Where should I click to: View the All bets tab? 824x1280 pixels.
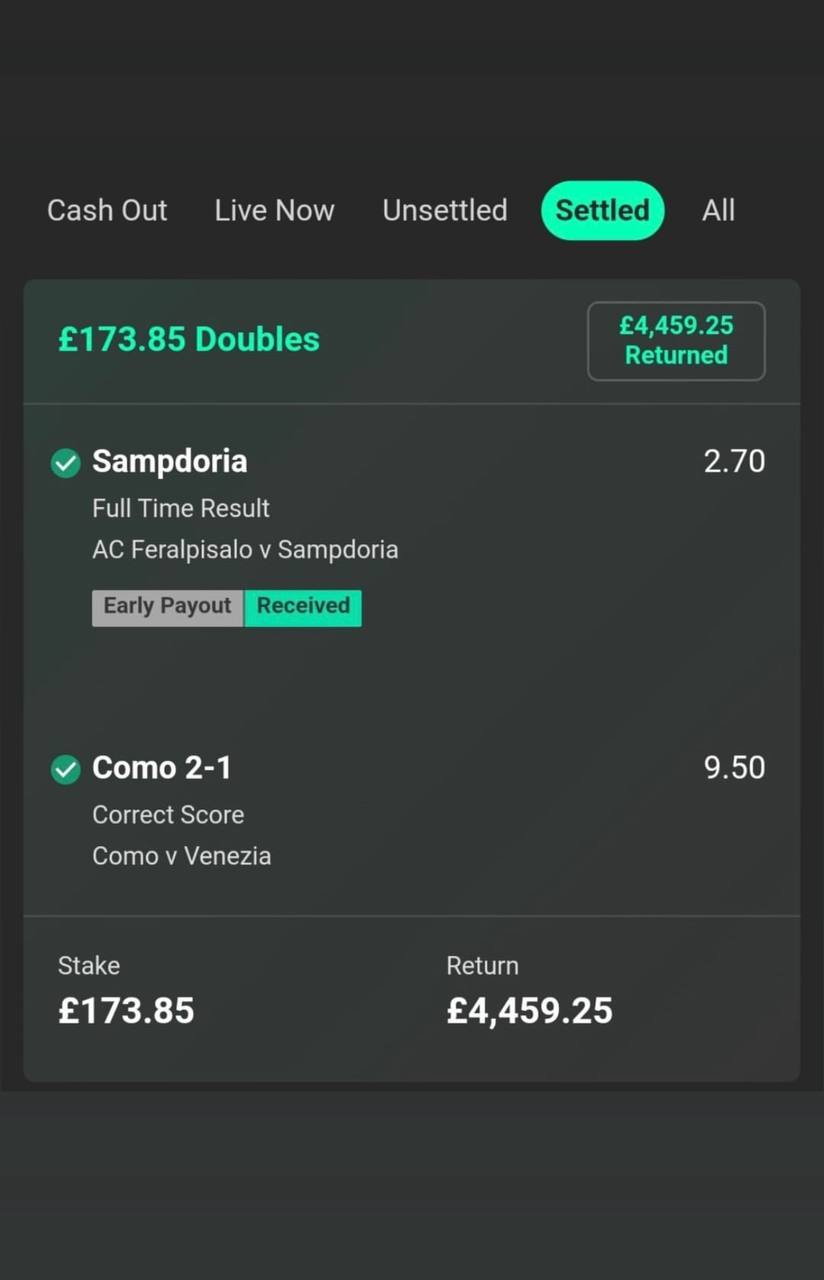pos(718,210)
